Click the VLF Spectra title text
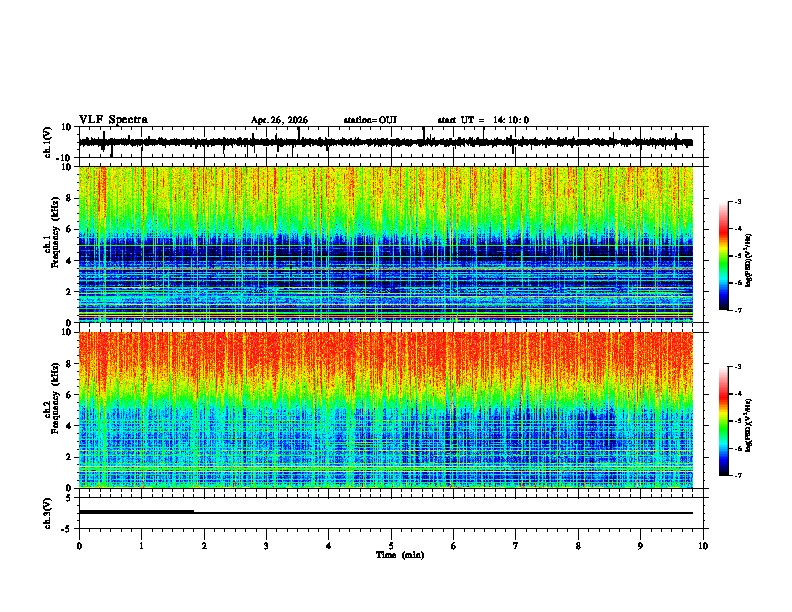This screenshot has width=792, height=612. click(113, 120)
